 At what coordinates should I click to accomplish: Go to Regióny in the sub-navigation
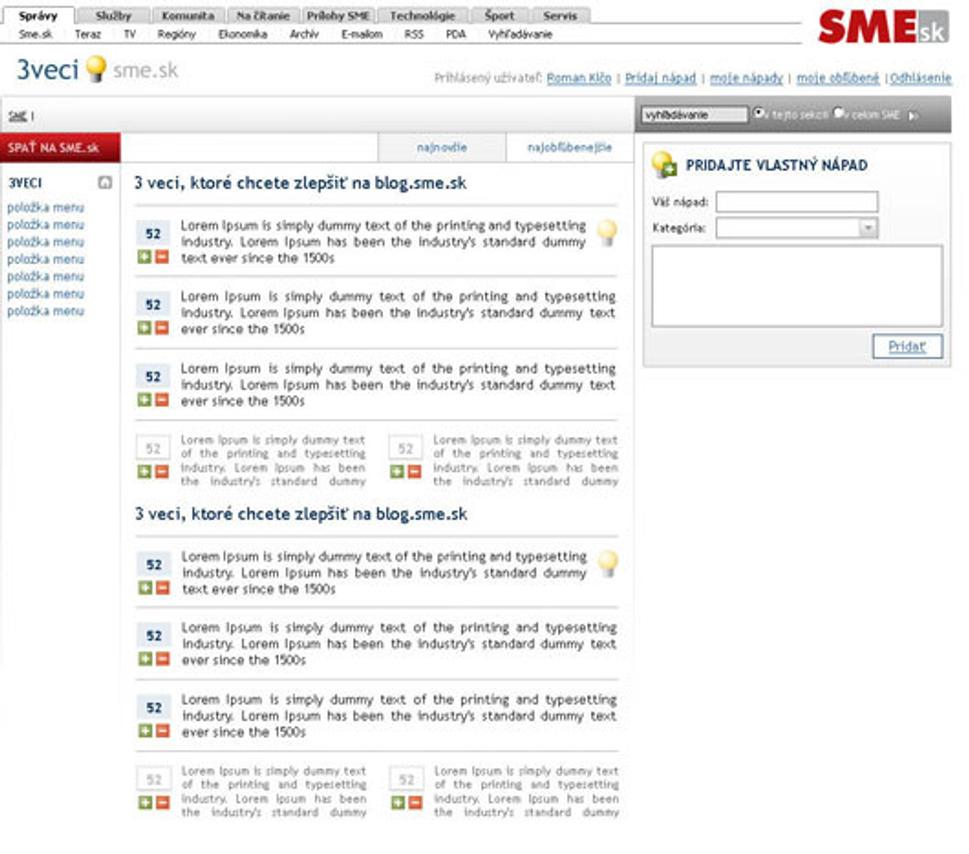176,35
